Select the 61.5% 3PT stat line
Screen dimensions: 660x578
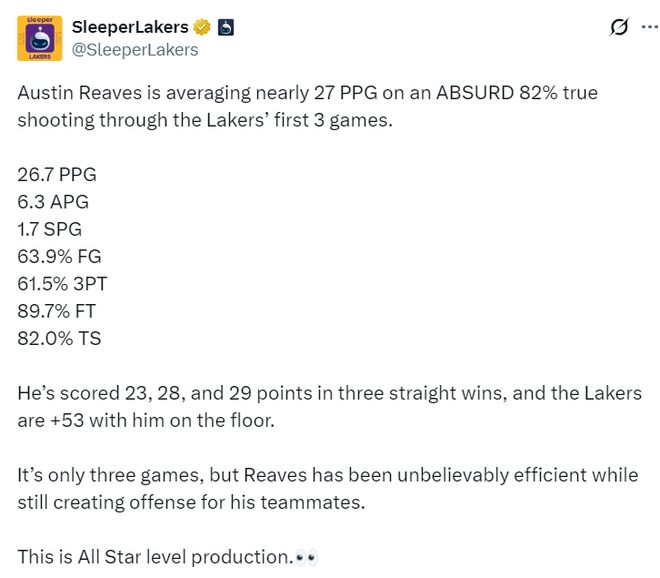[x=62, y=284]
